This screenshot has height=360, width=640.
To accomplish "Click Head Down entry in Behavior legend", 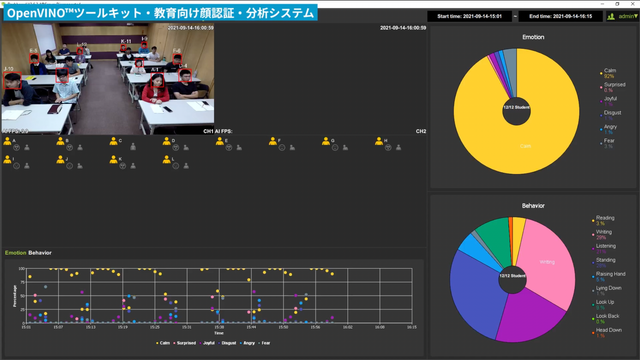I will tap(606, 332).
